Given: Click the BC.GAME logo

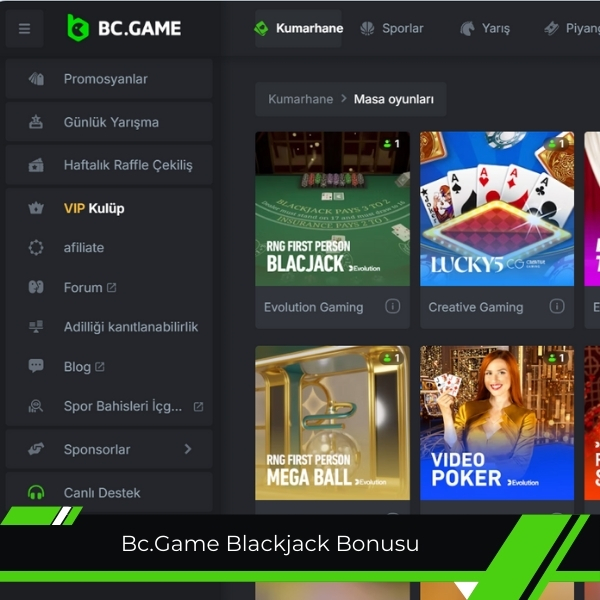Looking at the screenshot, I should (x=124, y=28).
